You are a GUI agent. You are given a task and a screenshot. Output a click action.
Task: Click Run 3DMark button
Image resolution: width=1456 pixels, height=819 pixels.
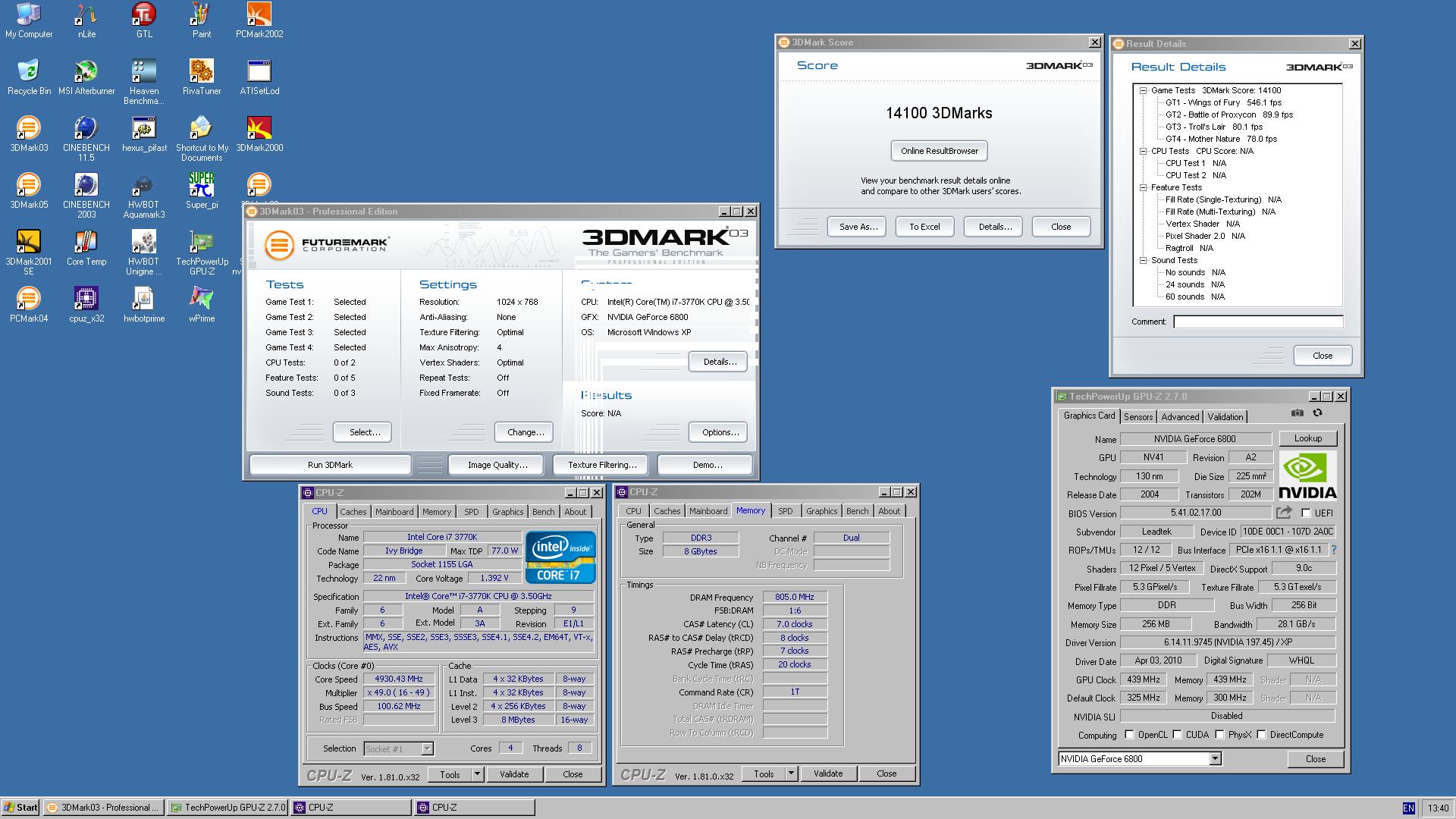tap(330, 465)
